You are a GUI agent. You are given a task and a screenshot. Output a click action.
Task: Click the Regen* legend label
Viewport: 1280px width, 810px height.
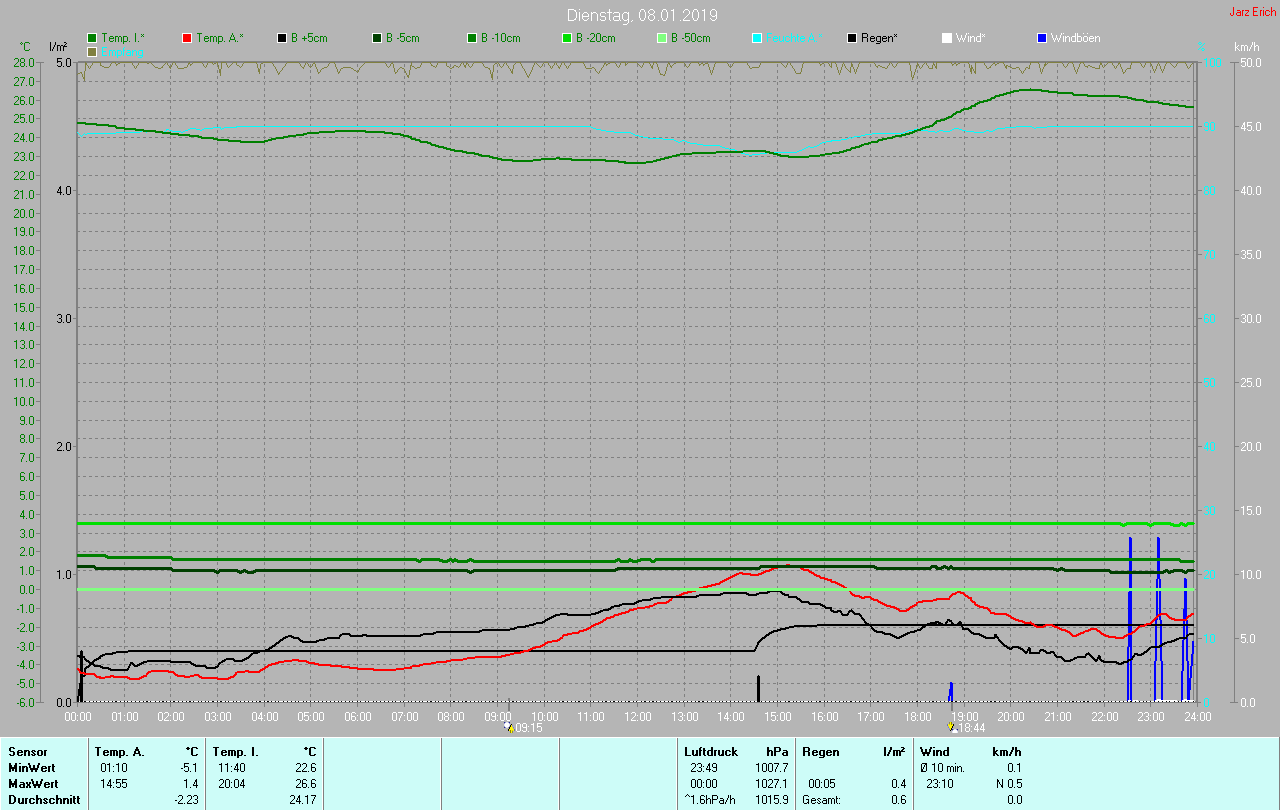[879, 38]
